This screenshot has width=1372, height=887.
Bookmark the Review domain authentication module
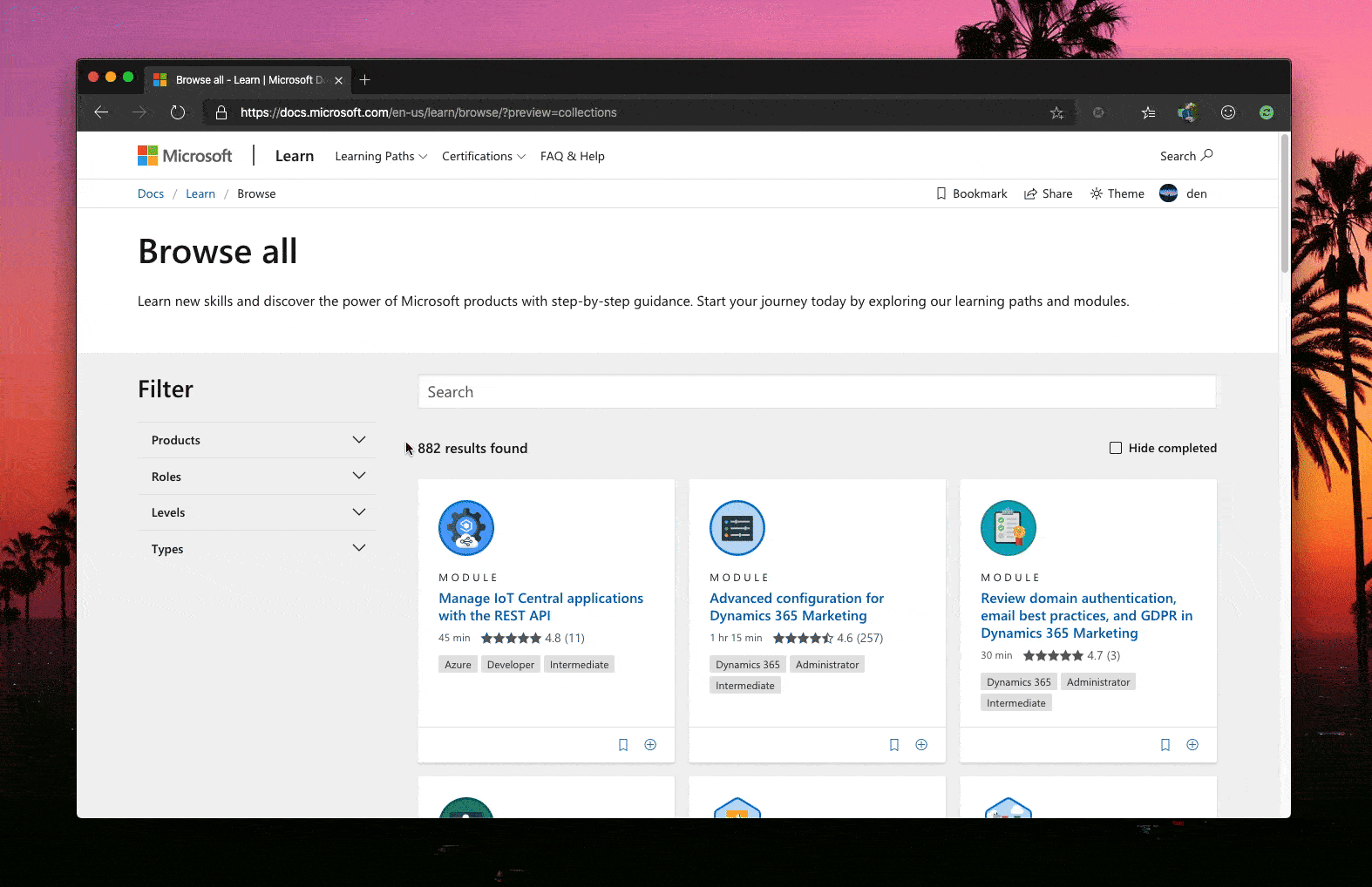click(1165, 745)
